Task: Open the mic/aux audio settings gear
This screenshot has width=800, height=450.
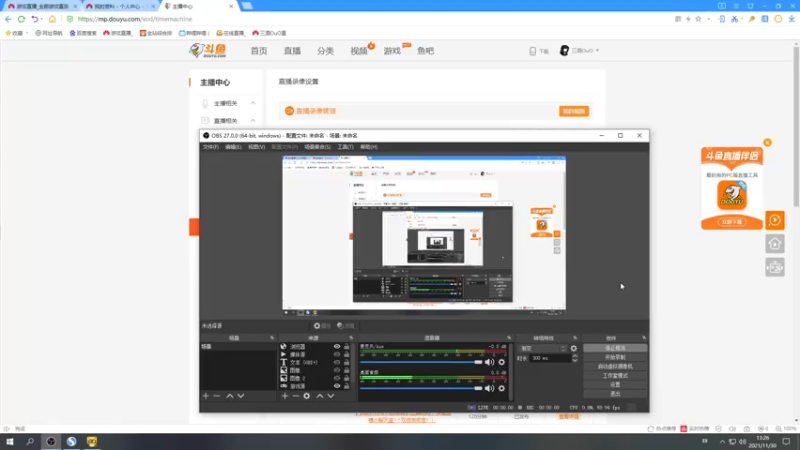Action: (502, 362)
